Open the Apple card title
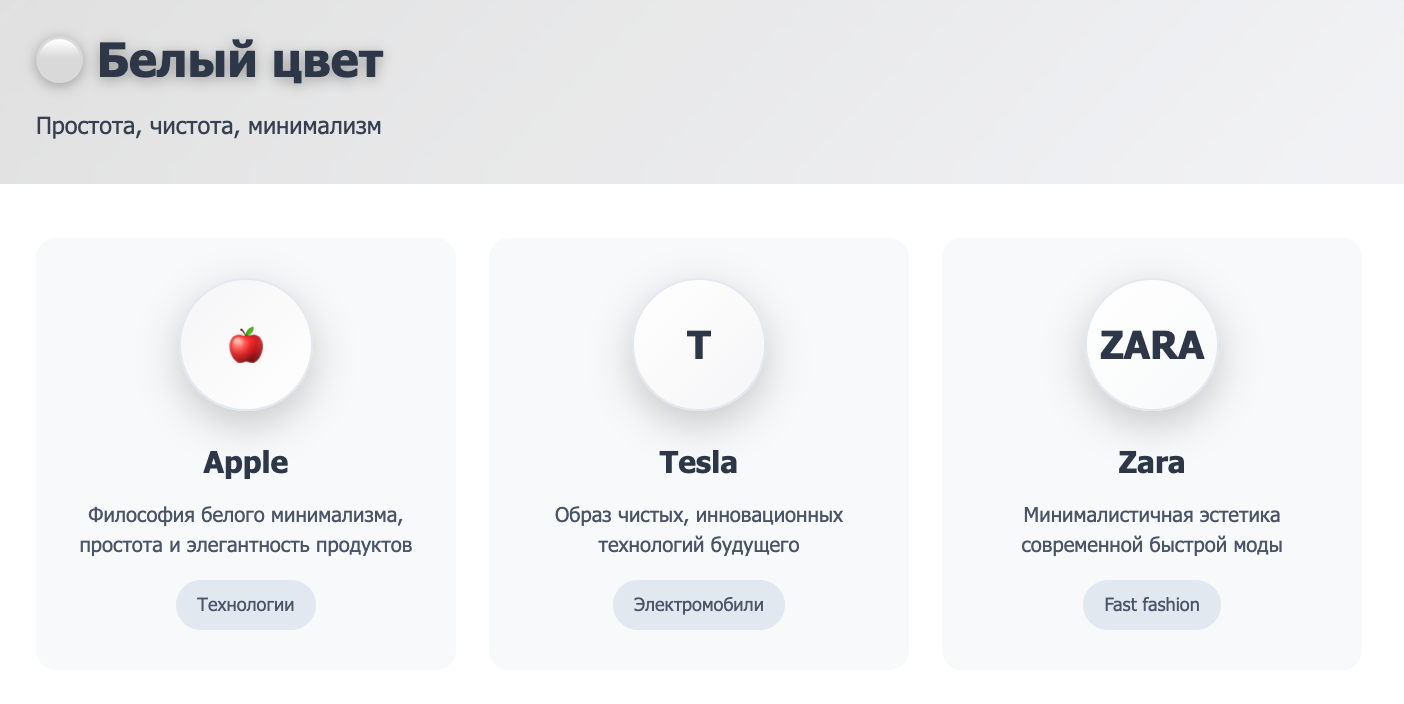Viewport: 1404px width, 704px height. (x=246, y=463)
